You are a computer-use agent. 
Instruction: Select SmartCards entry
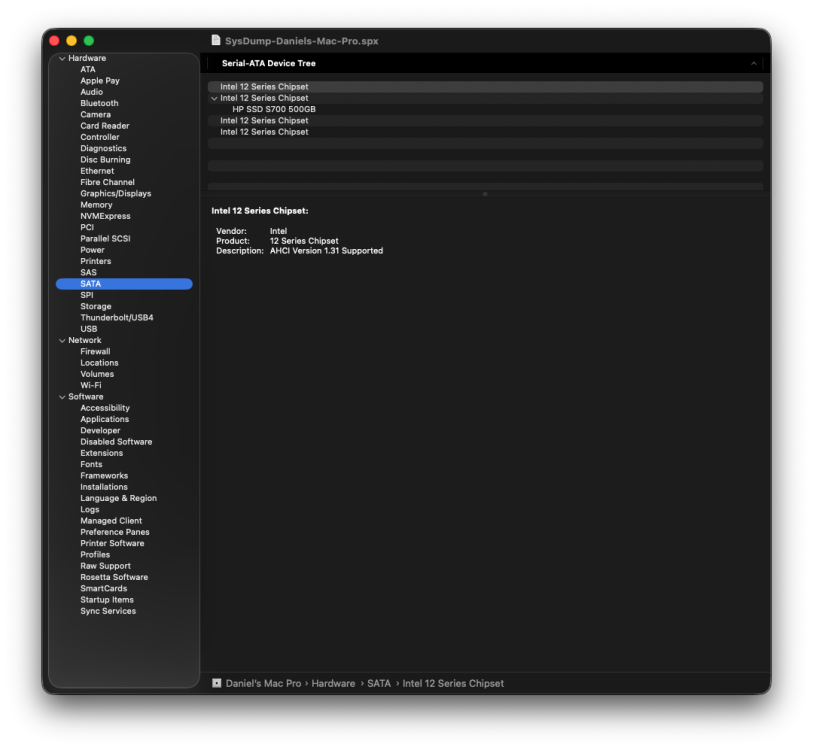[x=104, y=589]
